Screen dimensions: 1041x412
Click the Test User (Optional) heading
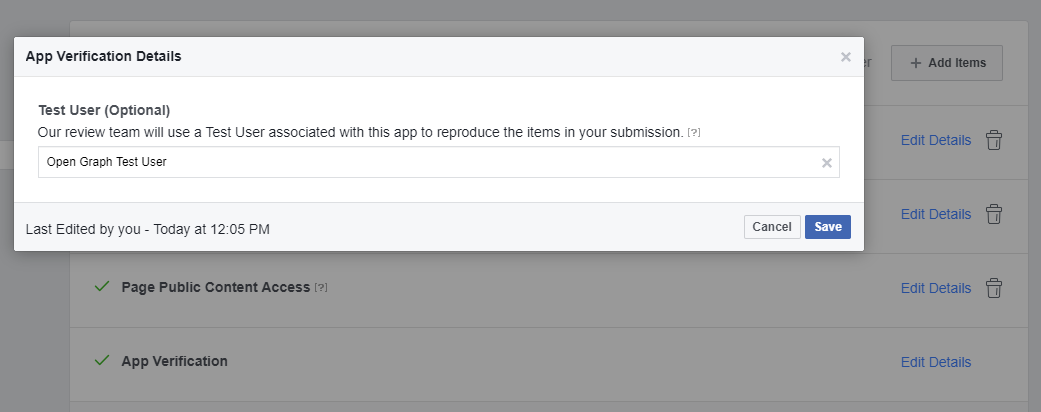(104, 110)
